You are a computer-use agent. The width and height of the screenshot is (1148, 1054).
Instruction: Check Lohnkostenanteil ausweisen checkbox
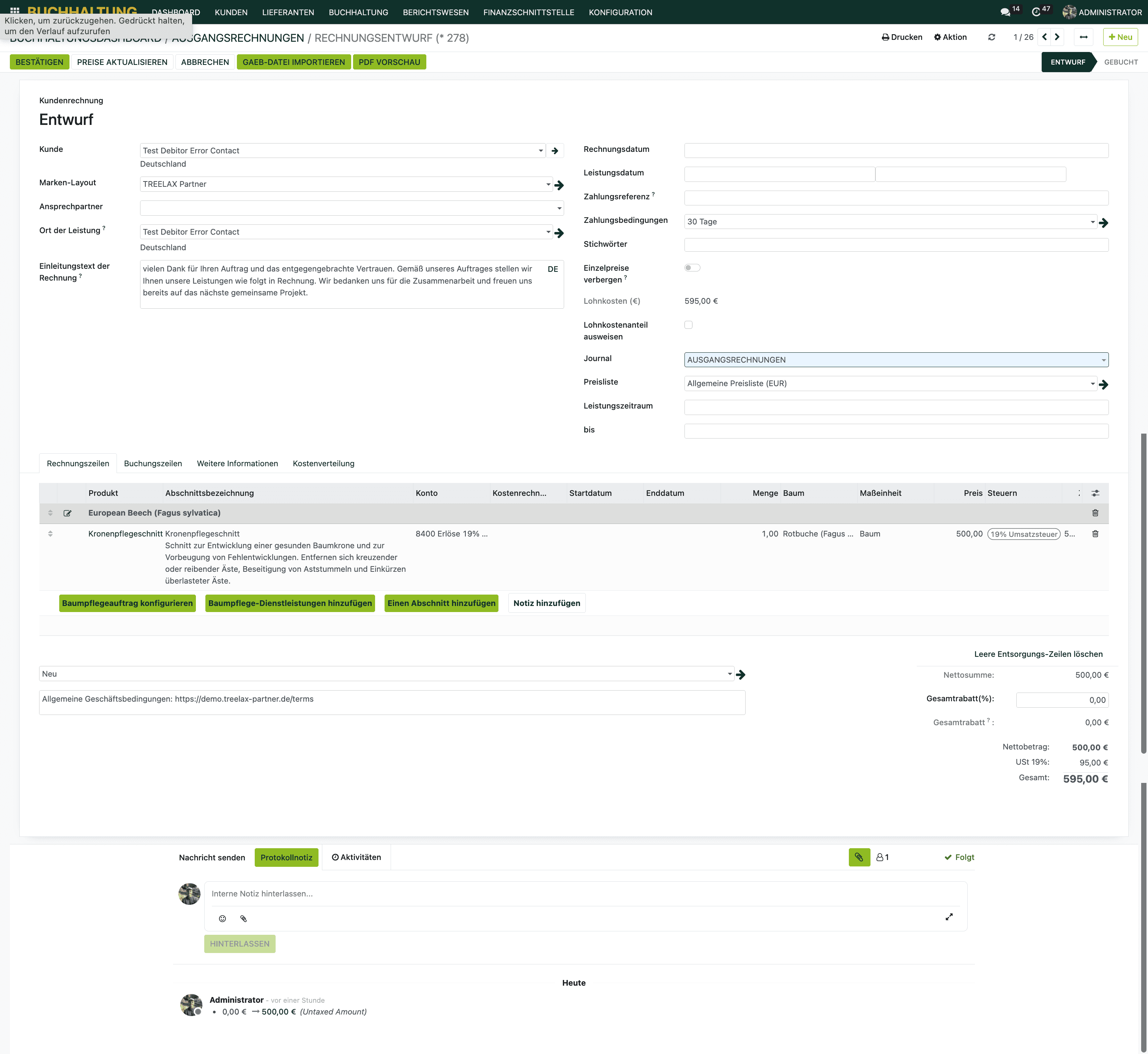tap(688, 325)
